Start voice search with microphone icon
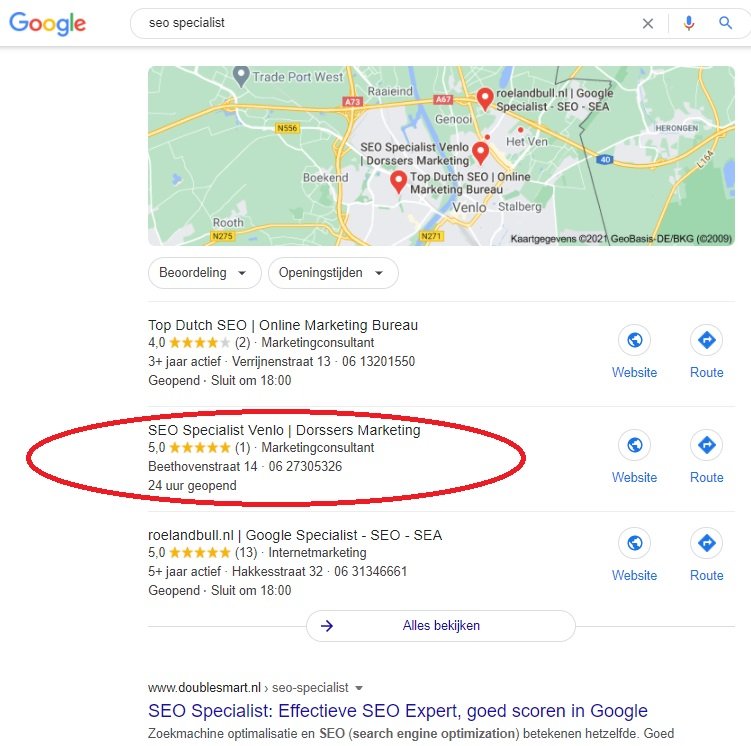This screenshot has width=751, height=746. (x=689, y=23)
